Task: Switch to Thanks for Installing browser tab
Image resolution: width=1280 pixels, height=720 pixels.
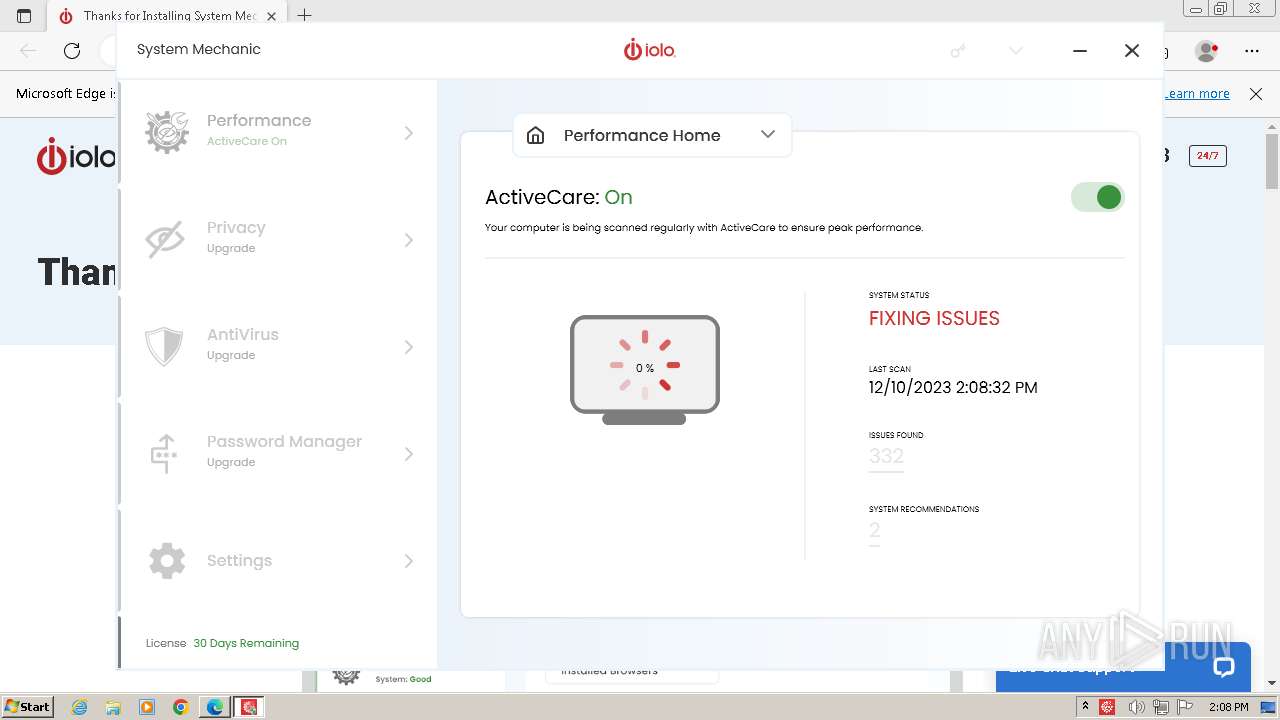Action: click(168, 16)
